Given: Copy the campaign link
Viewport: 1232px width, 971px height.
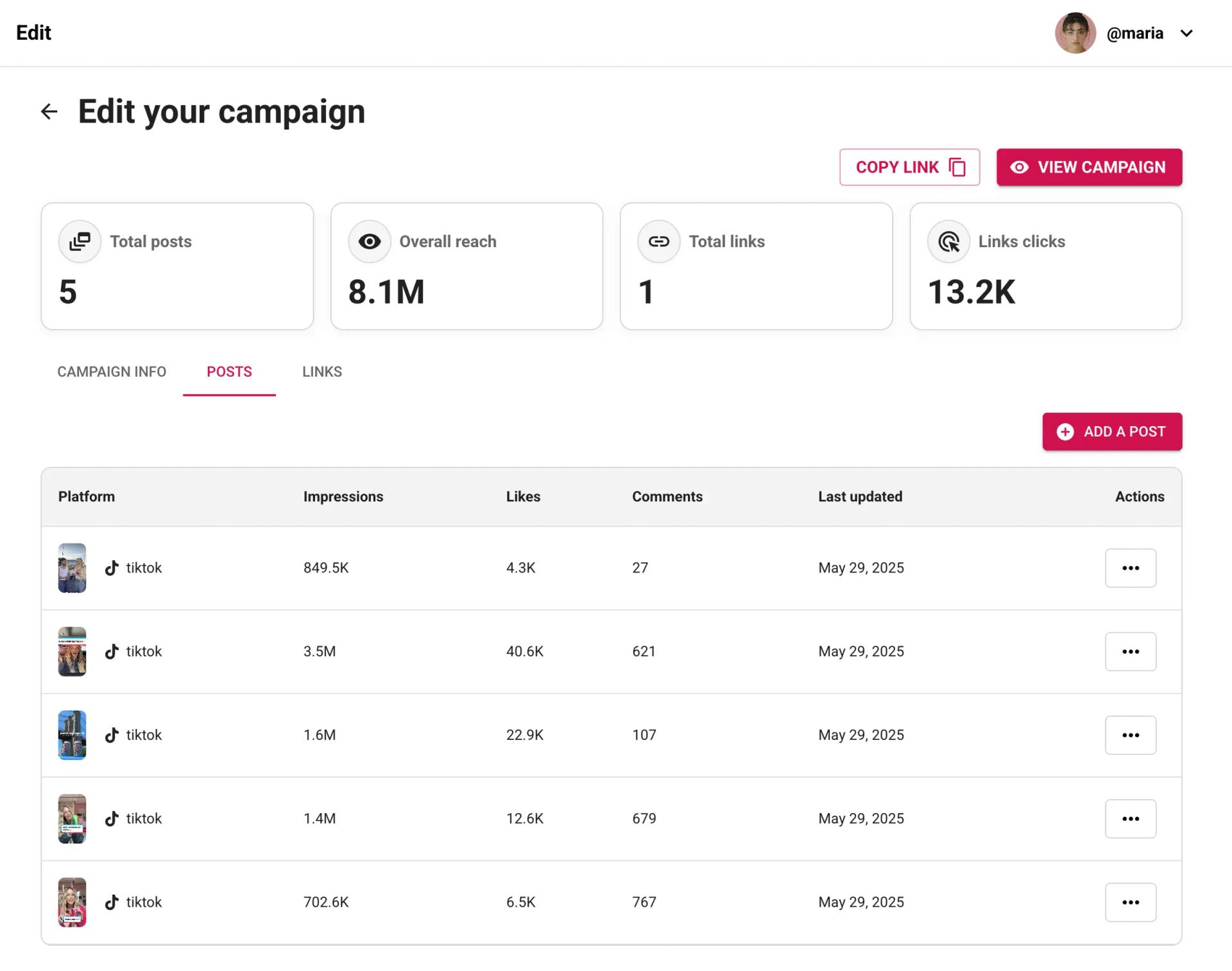Looking at the screenshot, I should pos(909,168).
